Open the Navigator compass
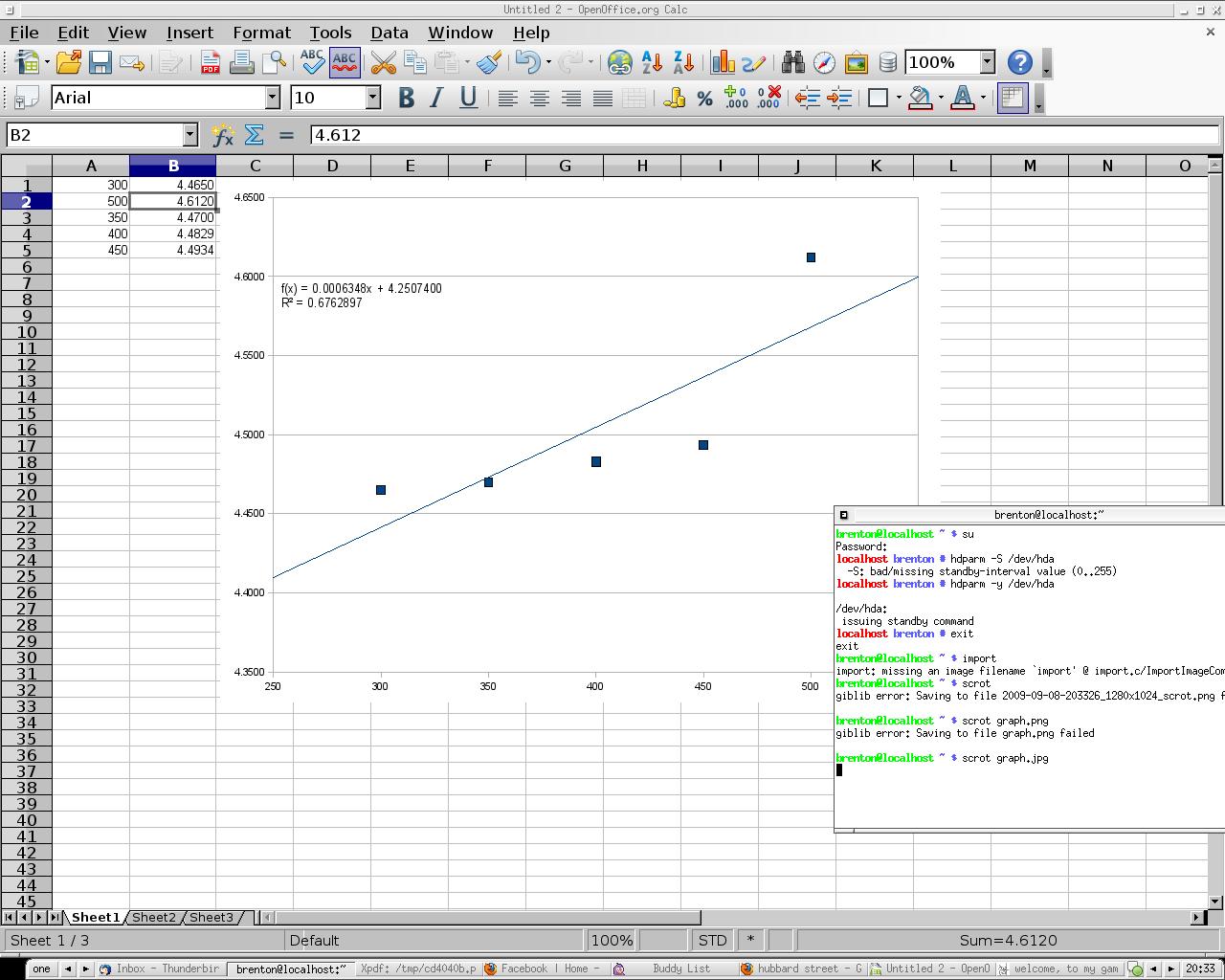 pos(824,63)
